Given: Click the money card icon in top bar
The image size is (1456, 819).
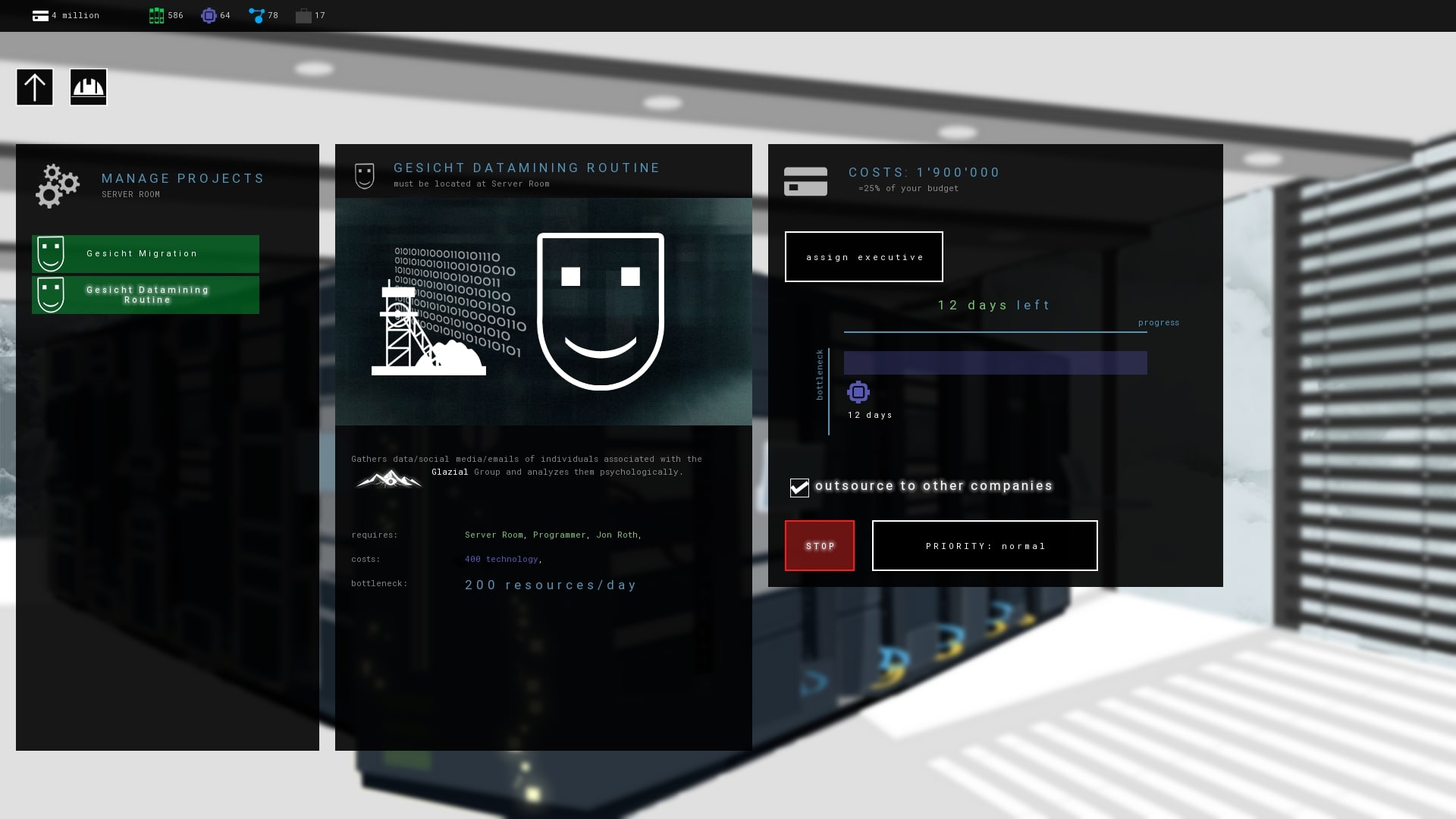Looking at the screenshot, I should tap(40, 15).
